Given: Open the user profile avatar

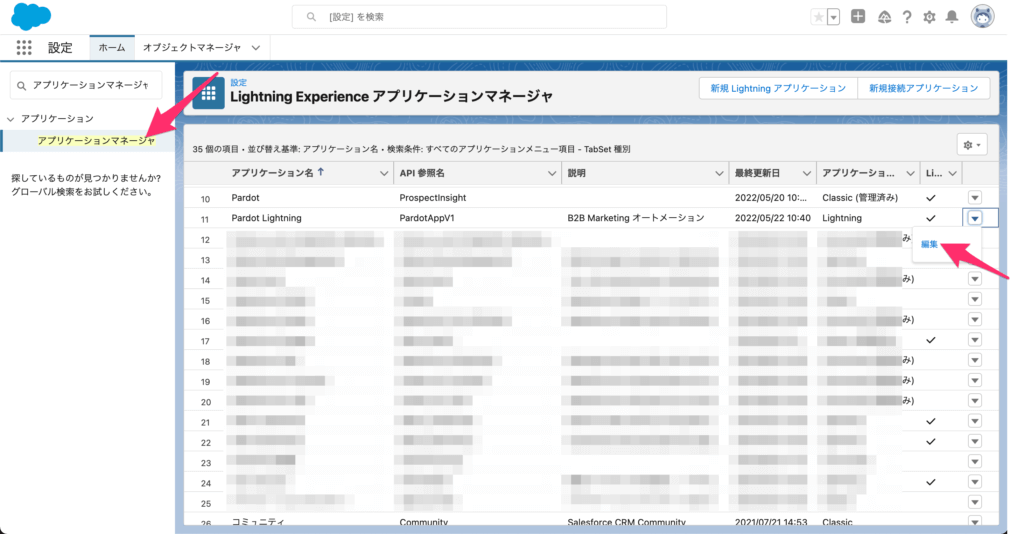Looking at the screenshot, I should pos(982,16).
